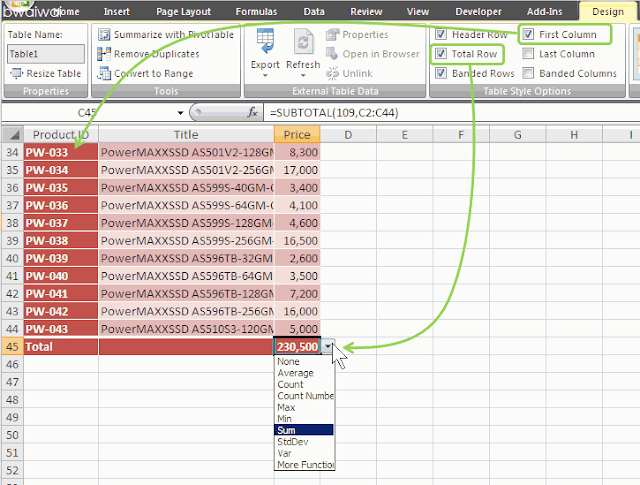The height and width of the screenshot is (485, 640).
Task: Click the Resize Table button label
Action: click(x=54, y=73)
